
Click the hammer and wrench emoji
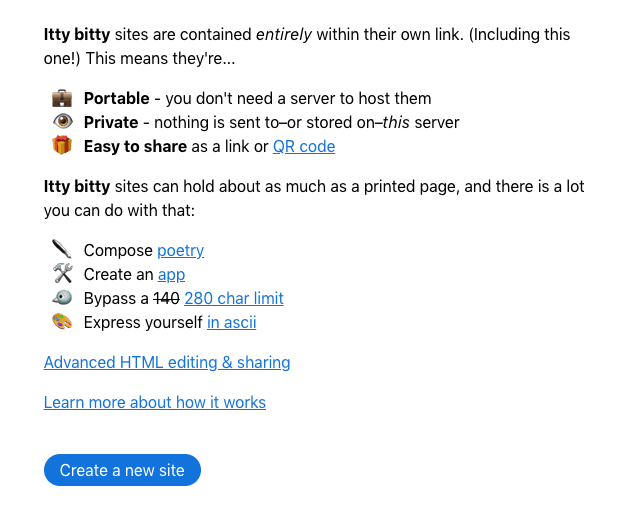point(63,274)
